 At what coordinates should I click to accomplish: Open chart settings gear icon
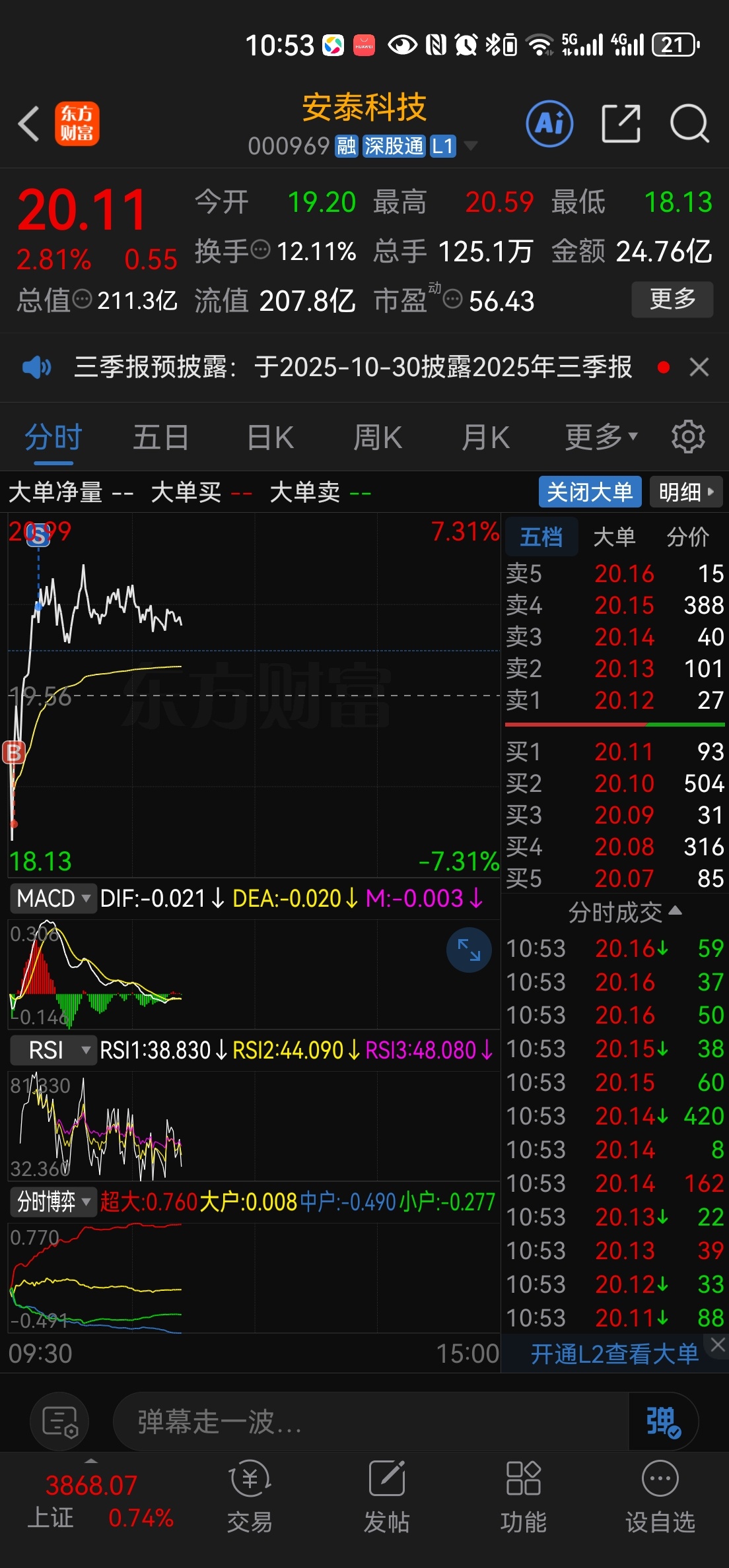[688, 437]
